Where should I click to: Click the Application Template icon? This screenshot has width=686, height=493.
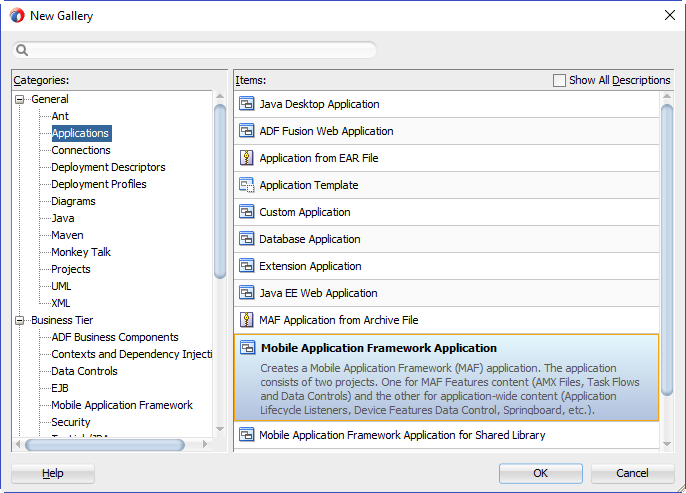tap(247, 185)
